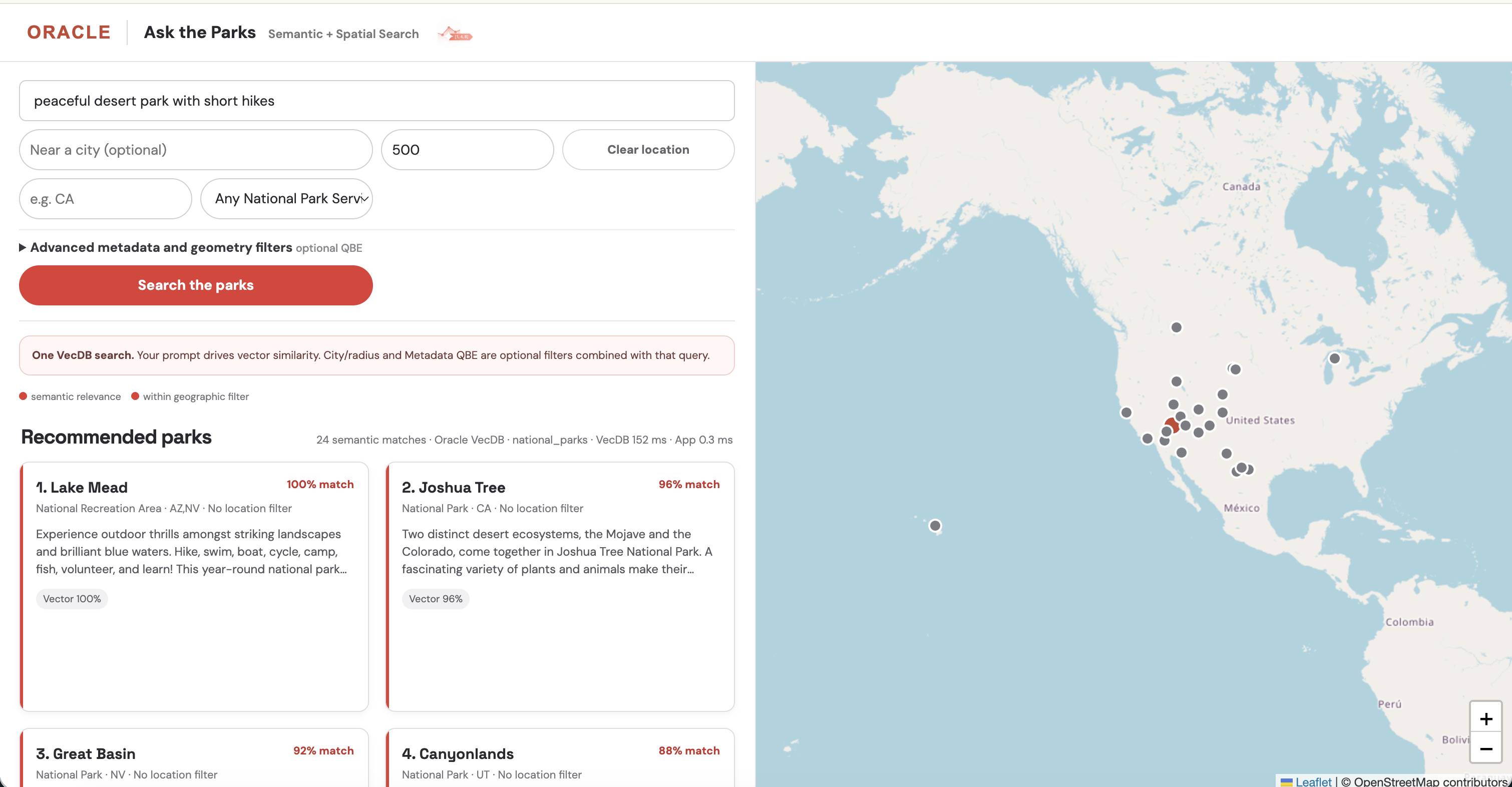The width and height of the screenshot is (1512, 787).
Task: Click the small red vector icon beside Semantic + Spatial Search
Action: point(455,34)
